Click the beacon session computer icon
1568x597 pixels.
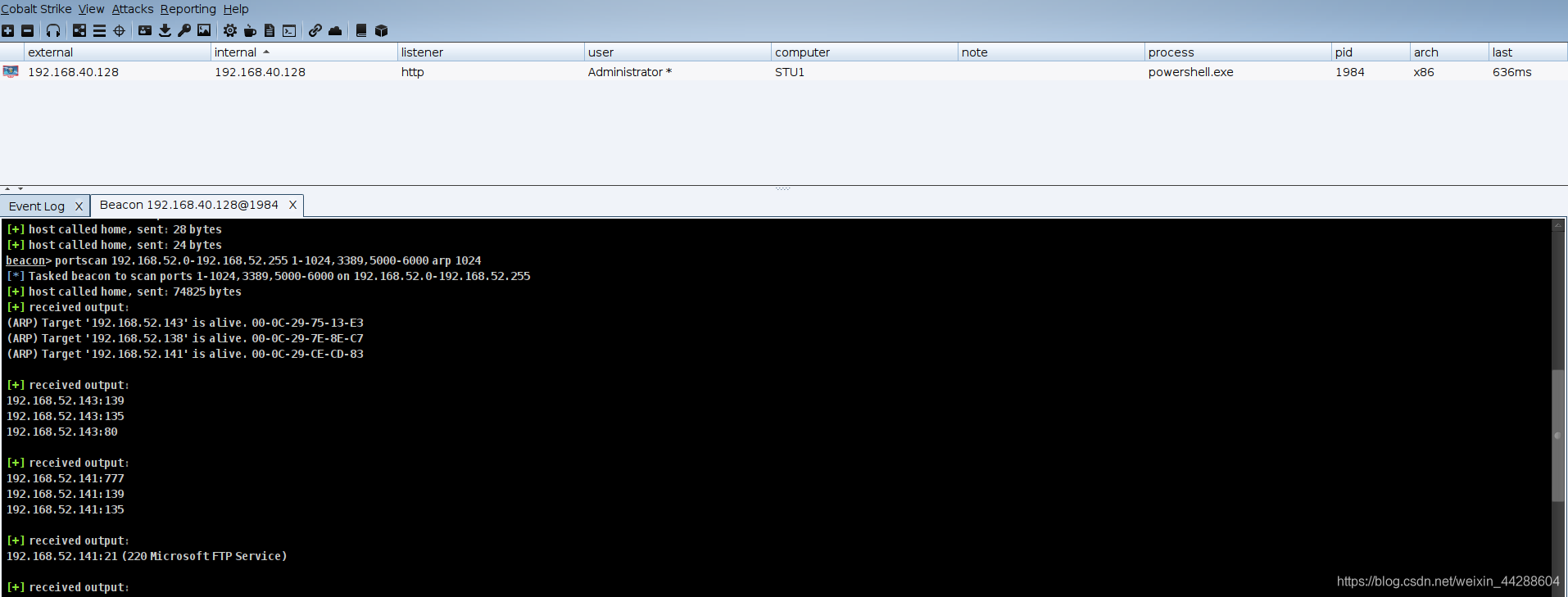pyautogui.click(x=11, y=72)
